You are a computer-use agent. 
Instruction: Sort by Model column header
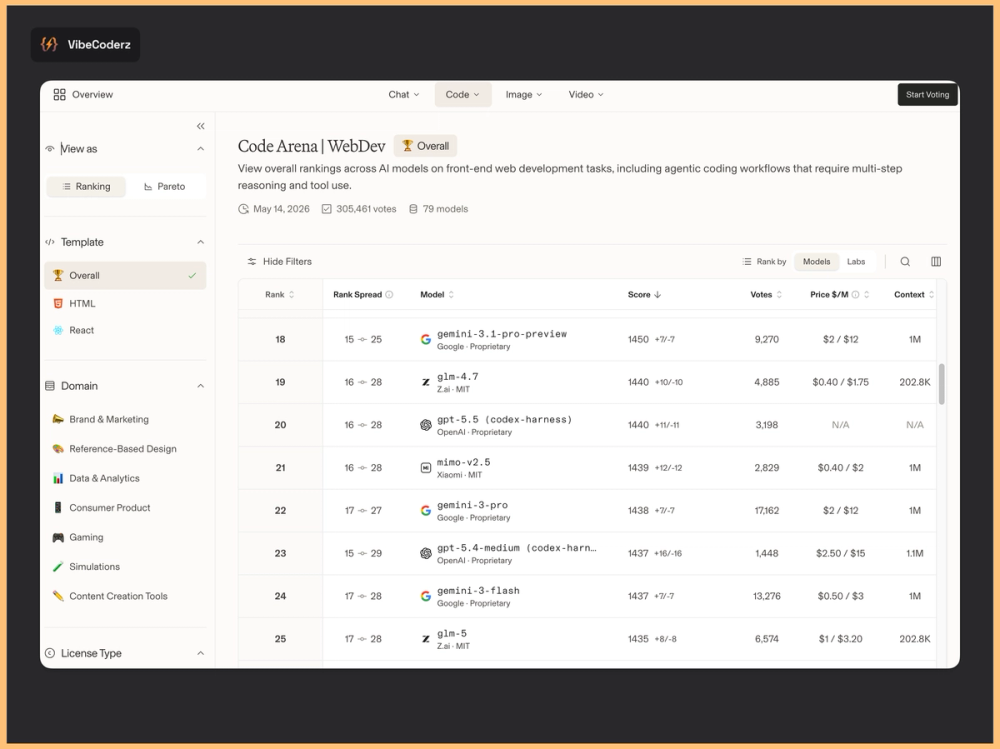point(438,295)
